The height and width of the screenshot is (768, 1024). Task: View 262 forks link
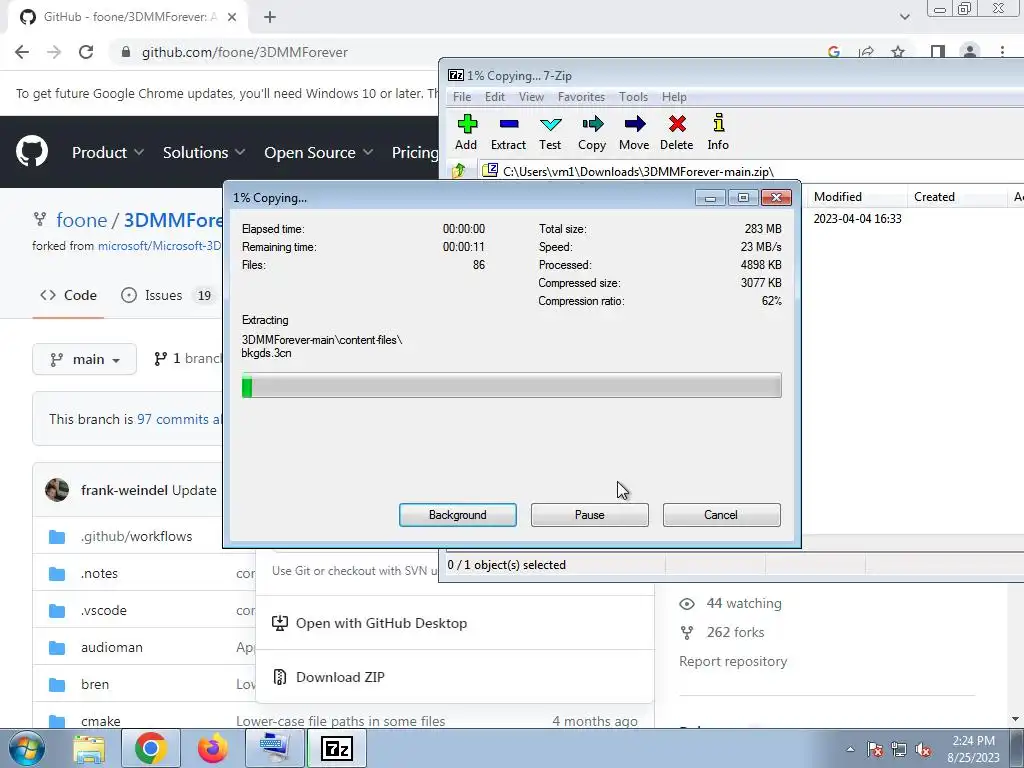click(x=735, y=632)
